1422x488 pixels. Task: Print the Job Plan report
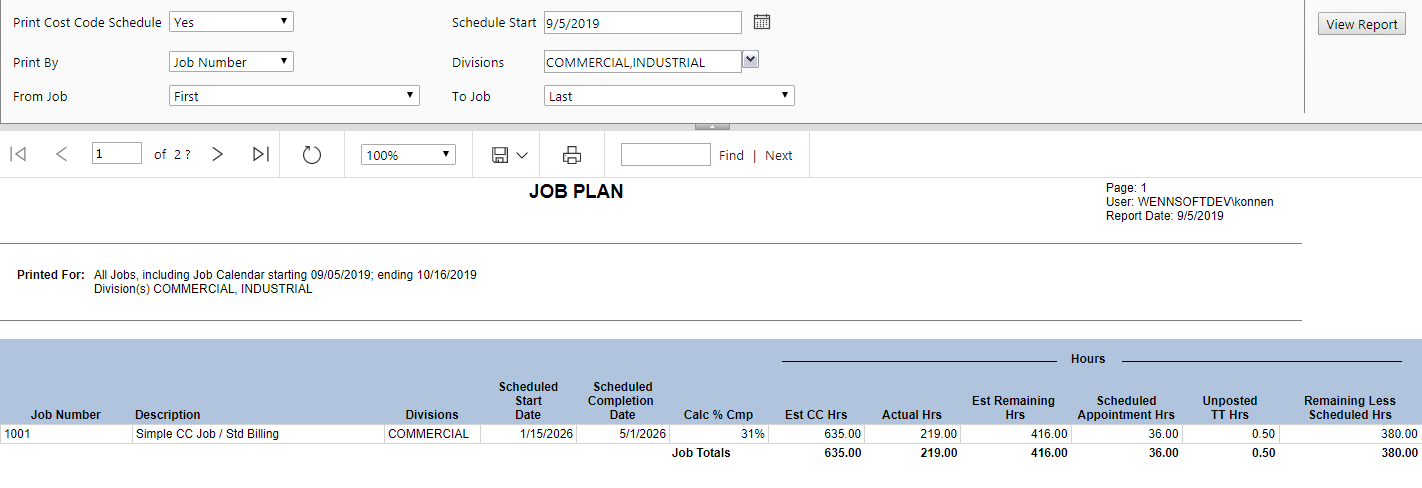click(x=571, y=155)
